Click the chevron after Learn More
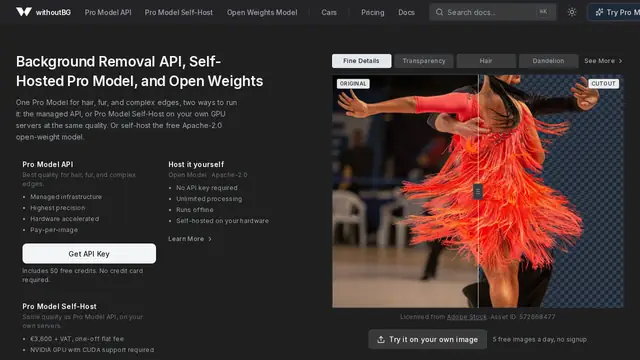Viewport: 640px width, 360px height. pyautogui.click(x=210, y=239)
